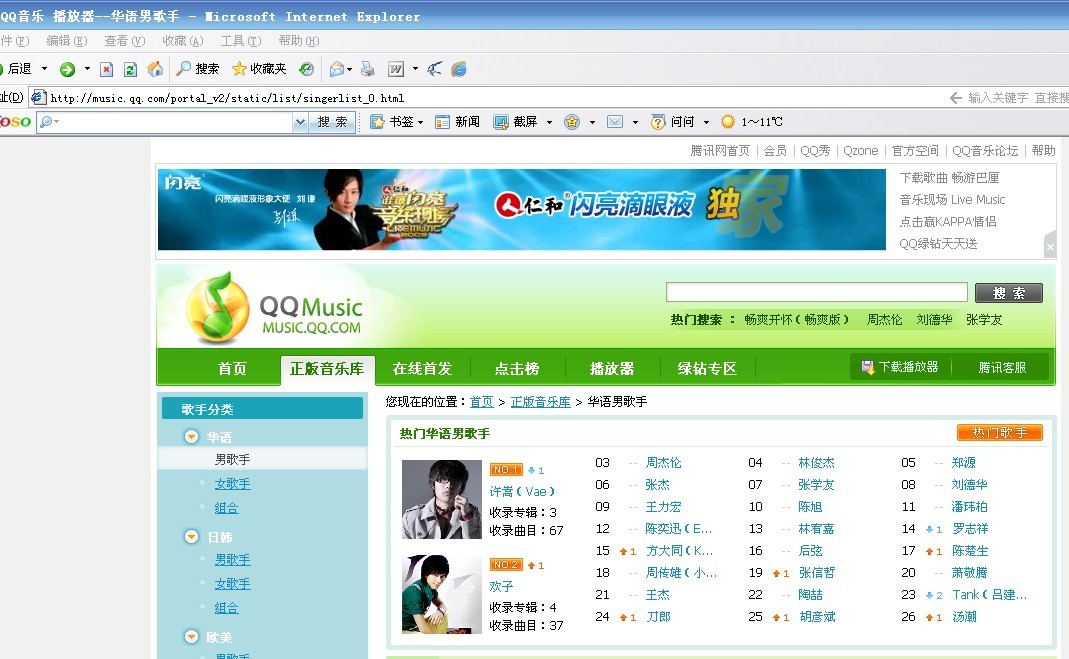Open the 工具(T) menu
The width and height of the screenshot is (1069, 659).
click(x=241, y=41)
